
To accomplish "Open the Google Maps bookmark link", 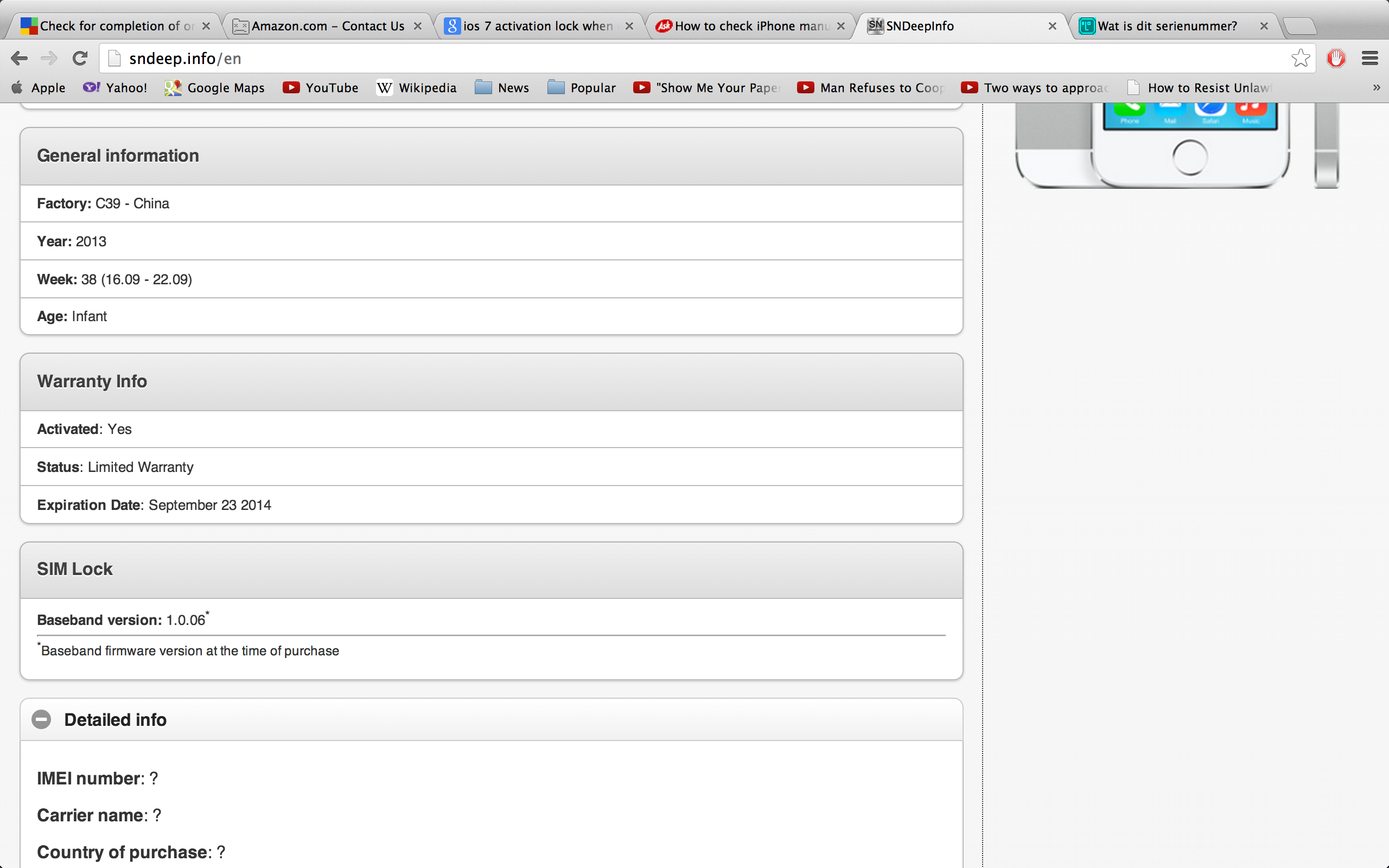I will coord(215,88).
